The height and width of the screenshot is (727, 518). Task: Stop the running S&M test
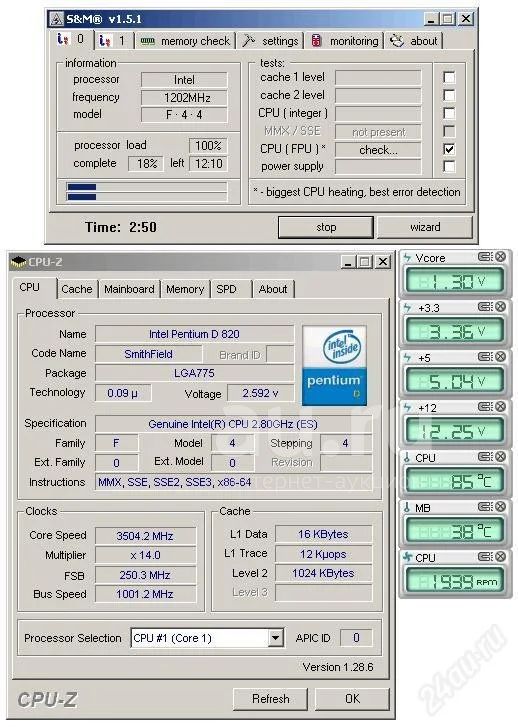click(x=326, y=227)
